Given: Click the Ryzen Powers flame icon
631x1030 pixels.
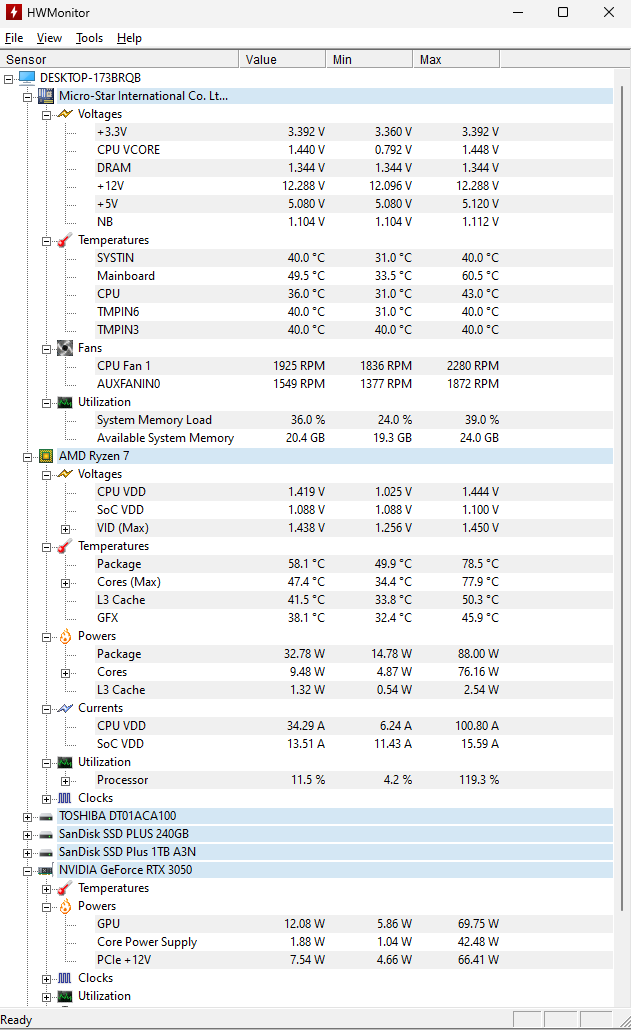Looking at the screenshot, I should tap(65, 636).
